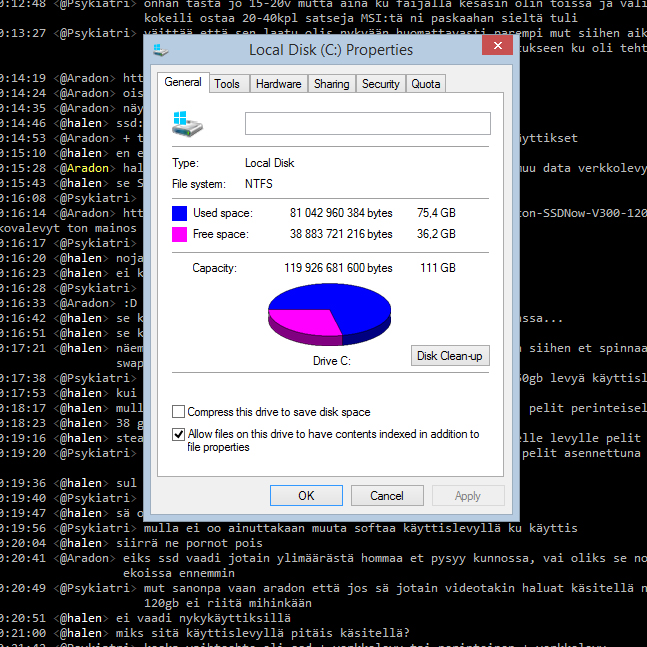Open the Tools tab
Screen dimensions: 647x647
[227, 84]
